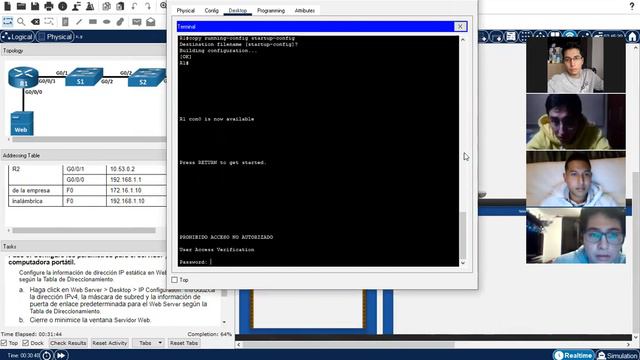Image resolution: width=640 pixels, height=360 pixels.
Task: Click the terminal scroll-up arrow
Action: 463,40
